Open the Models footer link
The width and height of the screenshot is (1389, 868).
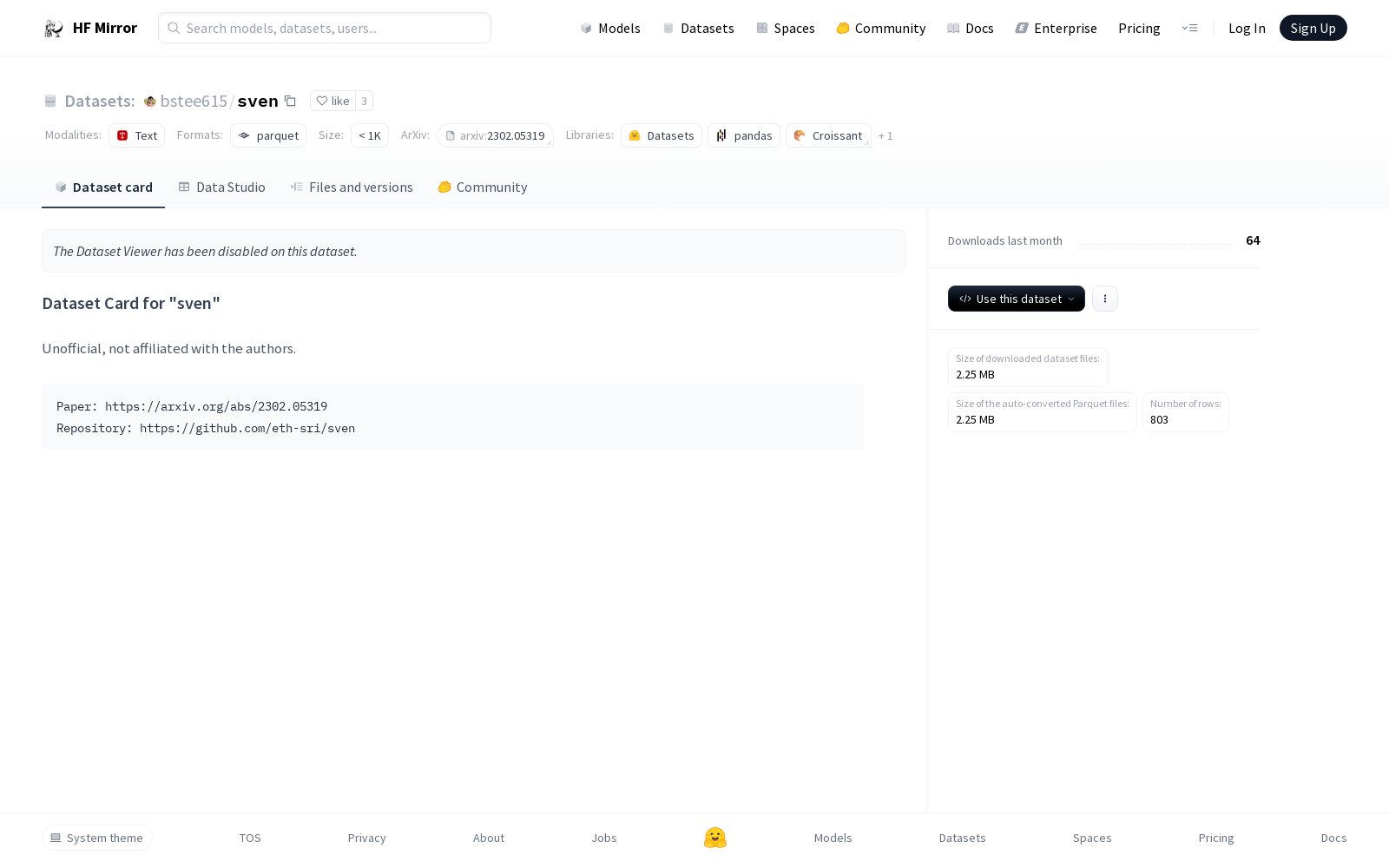point(833,838)
